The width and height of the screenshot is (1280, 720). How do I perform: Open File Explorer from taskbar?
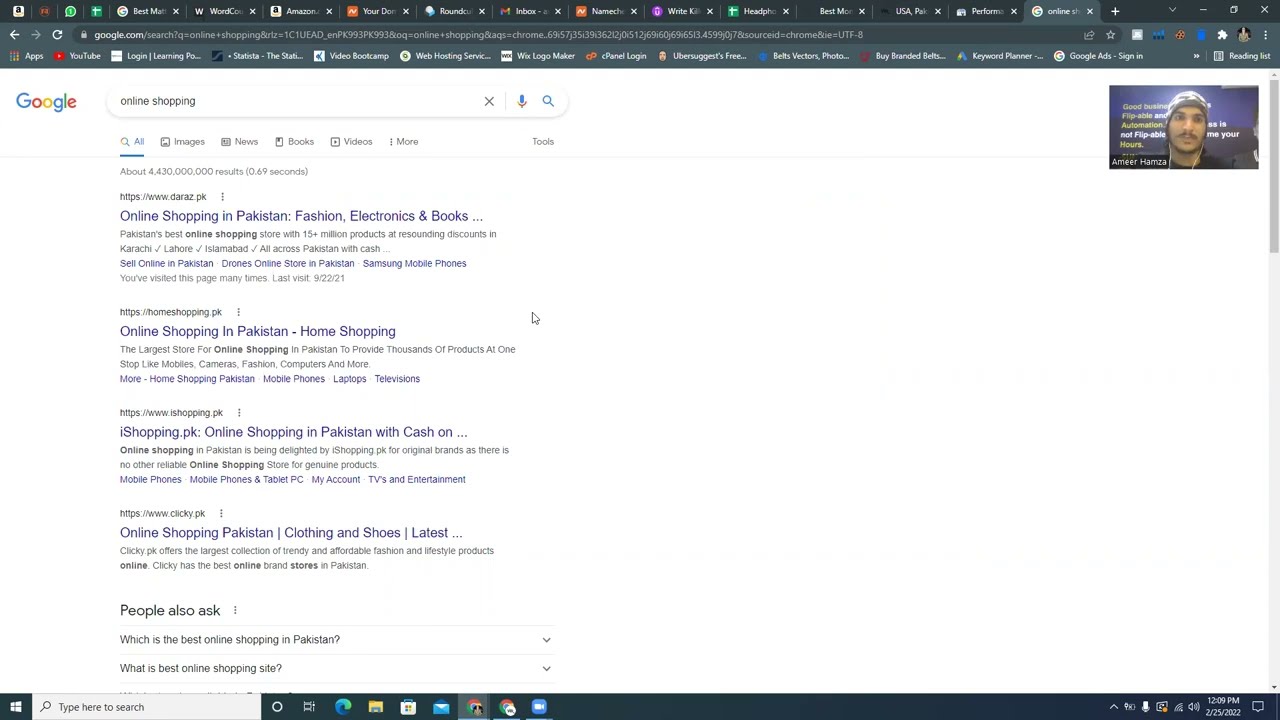[376, 707]
